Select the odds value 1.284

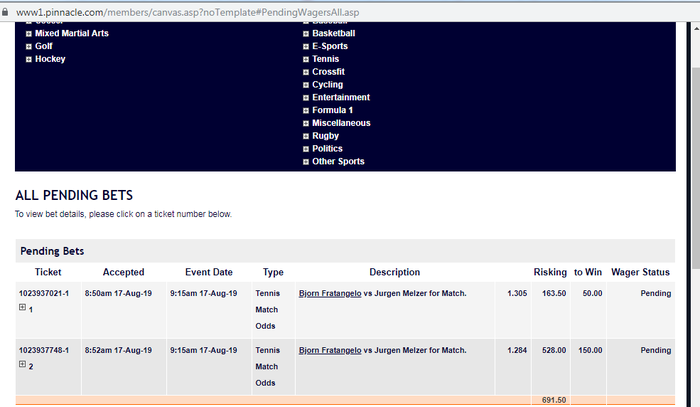[517, 351]
